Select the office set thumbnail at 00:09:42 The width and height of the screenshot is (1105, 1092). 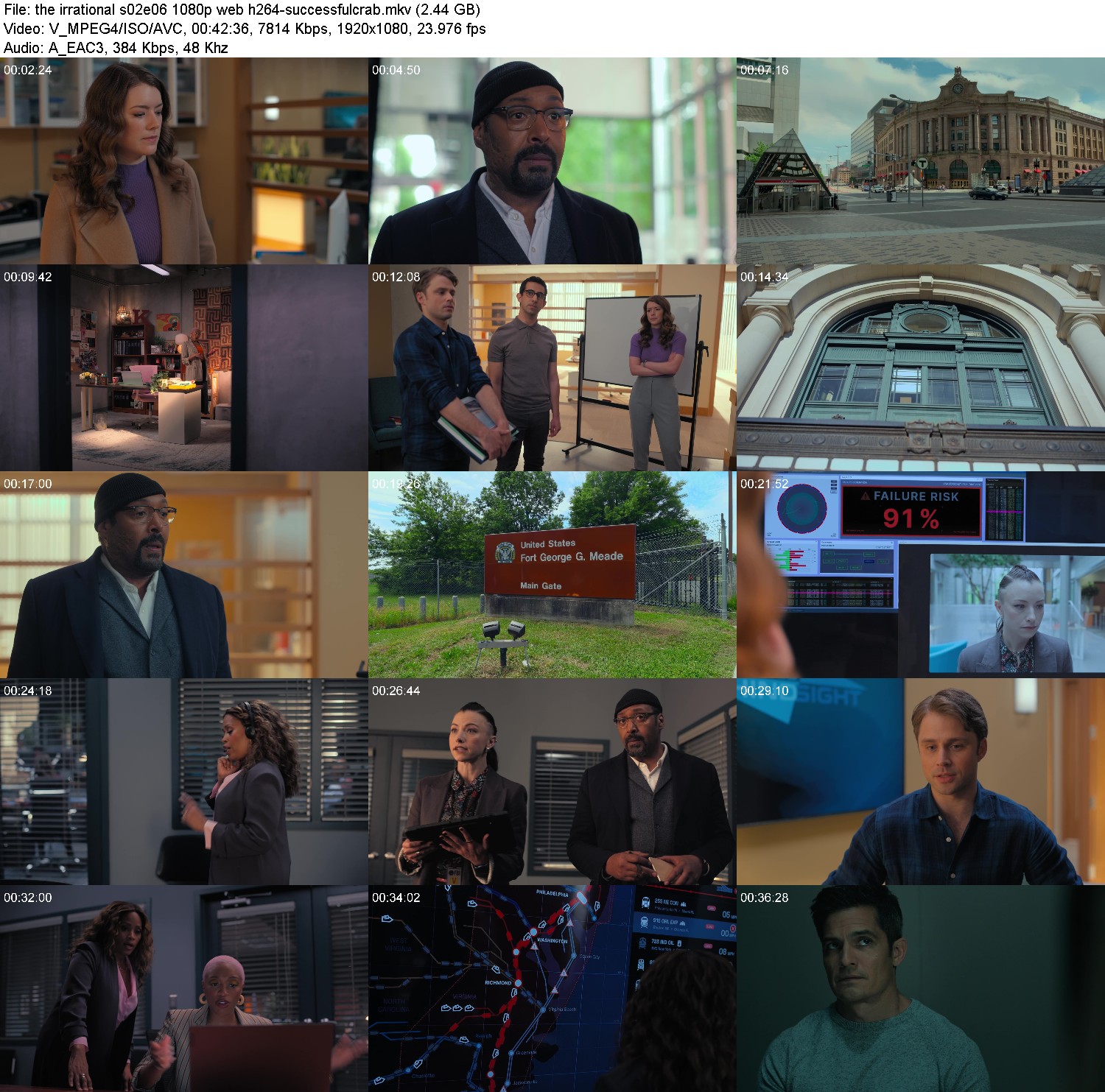click(184, 368)
